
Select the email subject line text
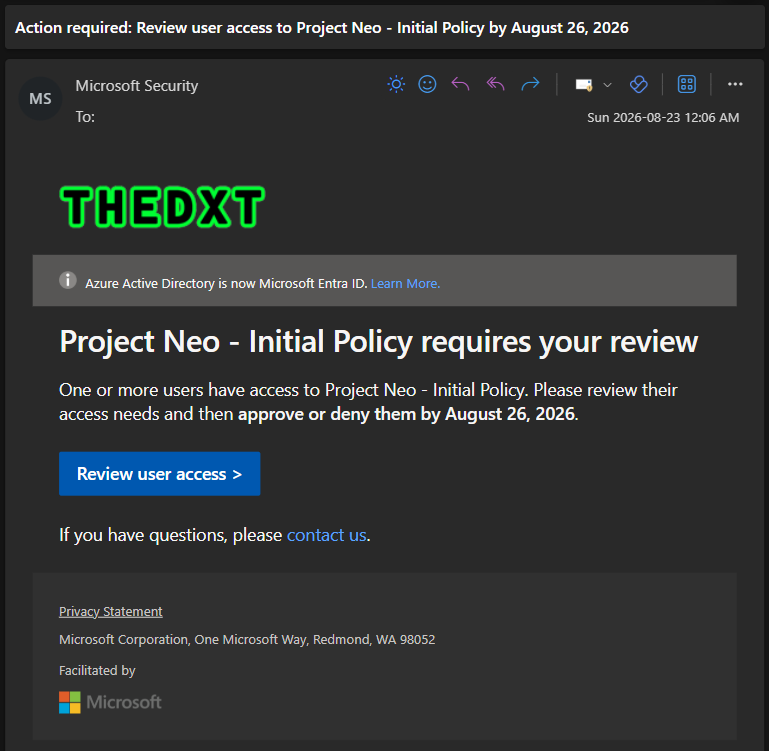[322, 28]
